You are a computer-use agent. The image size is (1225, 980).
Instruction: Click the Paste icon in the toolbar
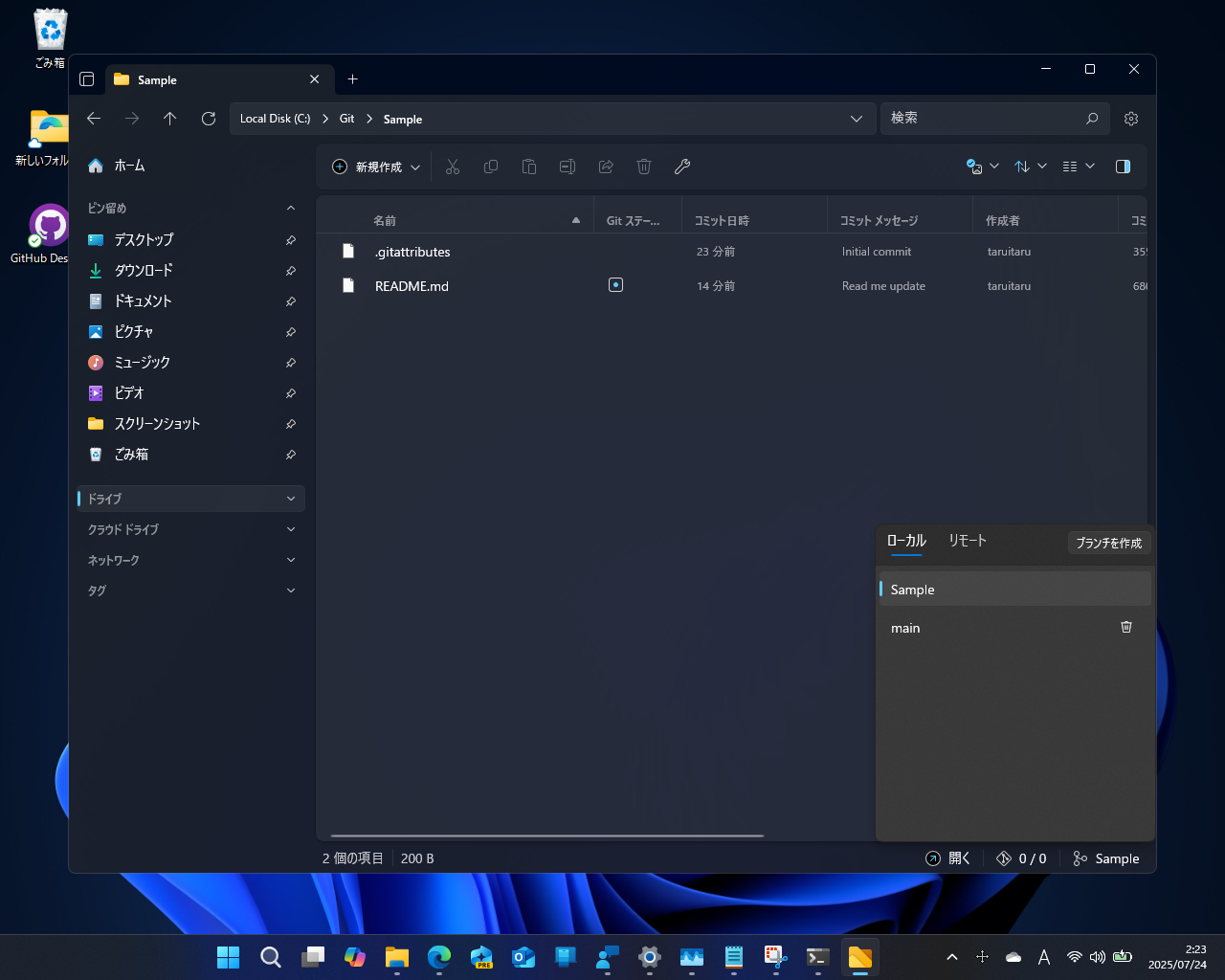(x=529, y=166)
